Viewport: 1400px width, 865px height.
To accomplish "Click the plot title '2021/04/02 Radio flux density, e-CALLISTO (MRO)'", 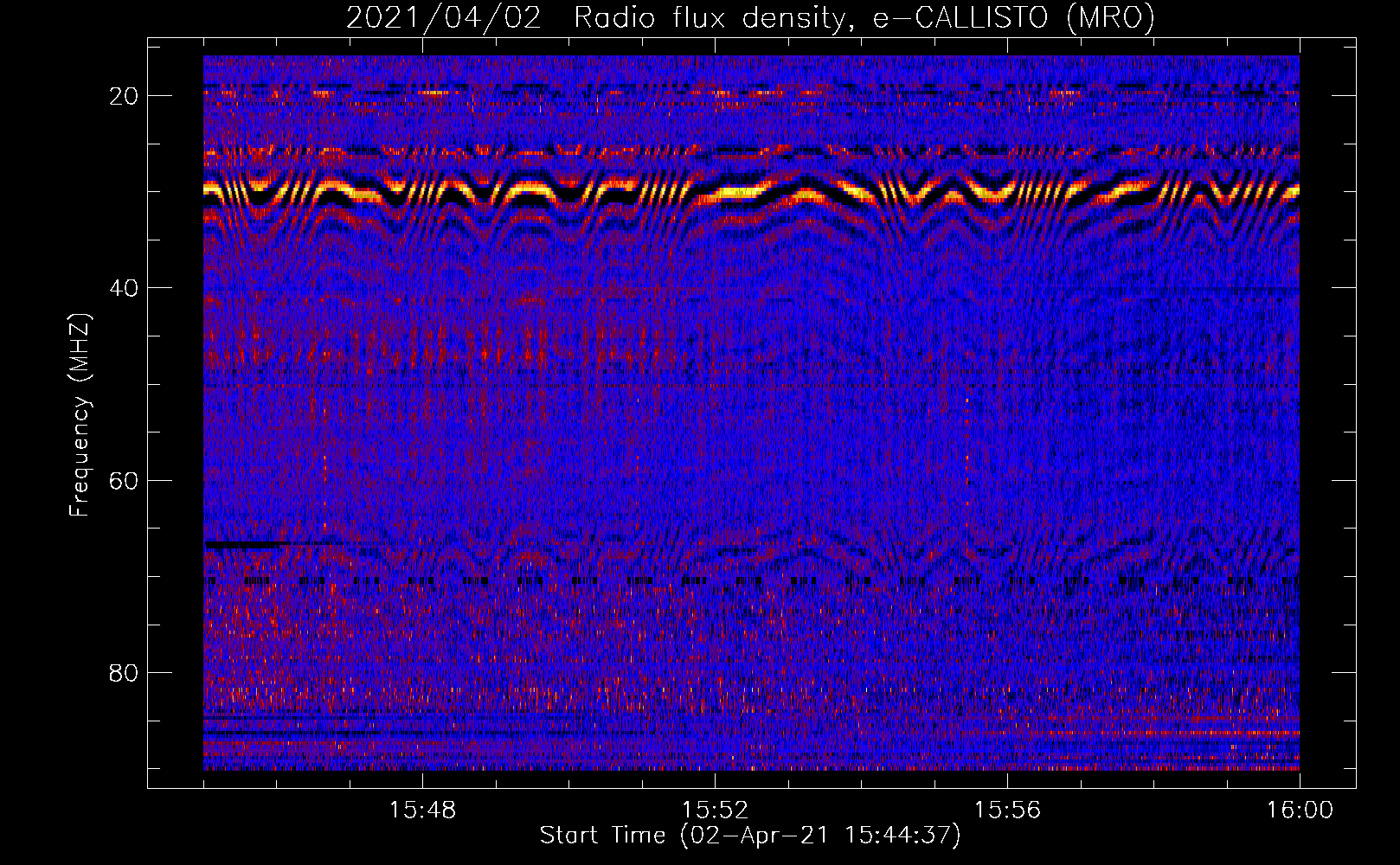I will pos(750,18).
